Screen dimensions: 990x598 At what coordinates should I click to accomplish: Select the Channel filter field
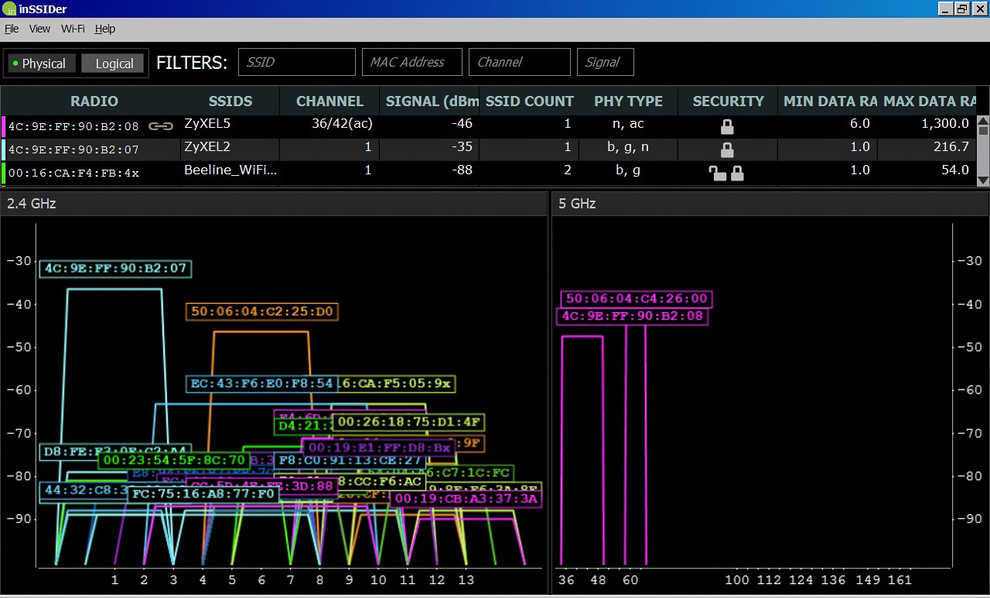[x=519, y=62]
